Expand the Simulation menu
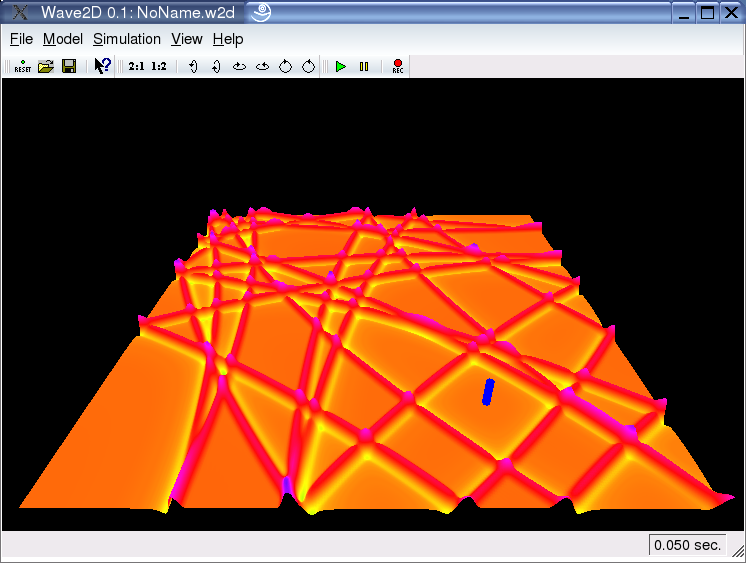The image size is (746, 563). click(127, 39)
